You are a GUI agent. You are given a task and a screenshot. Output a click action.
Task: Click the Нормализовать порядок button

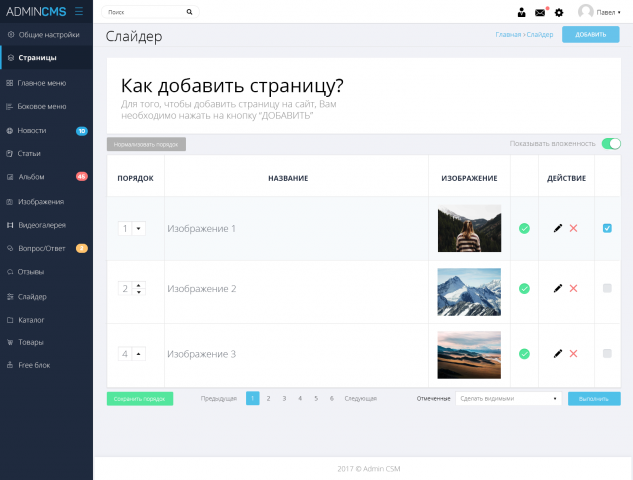tap(146, 144)
